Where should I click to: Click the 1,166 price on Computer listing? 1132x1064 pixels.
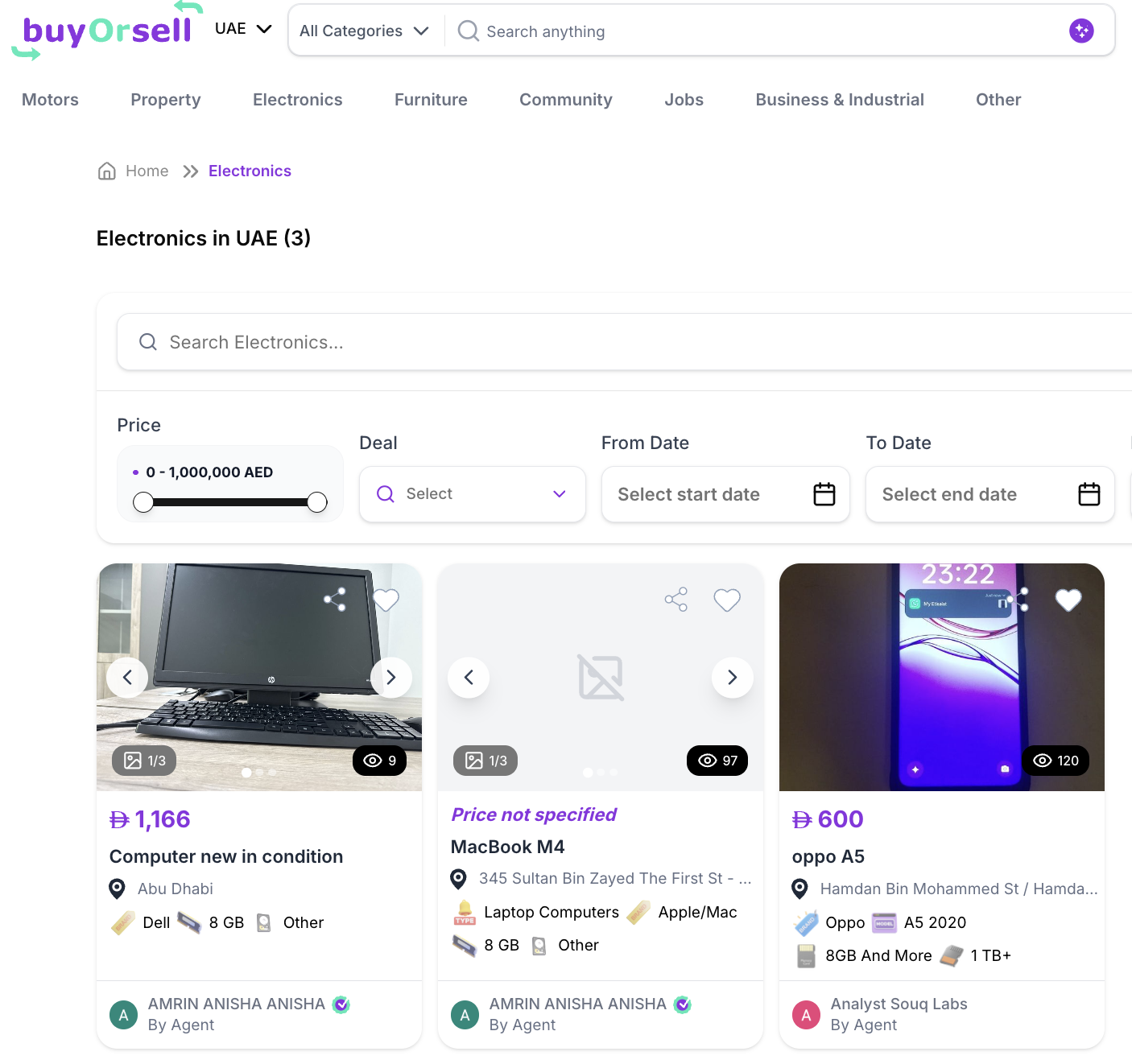(150, 819)
